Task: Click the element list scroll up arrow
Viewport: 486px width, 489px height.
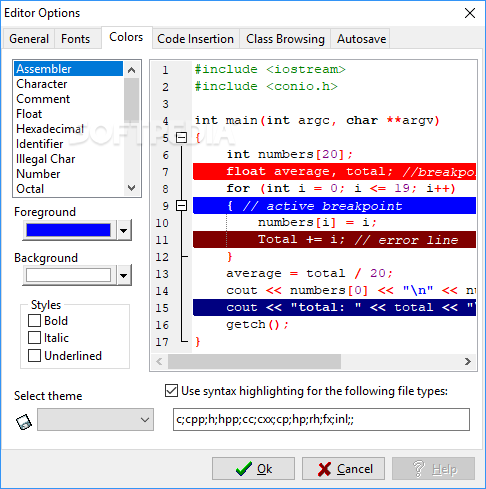Action: pos(132,70)
